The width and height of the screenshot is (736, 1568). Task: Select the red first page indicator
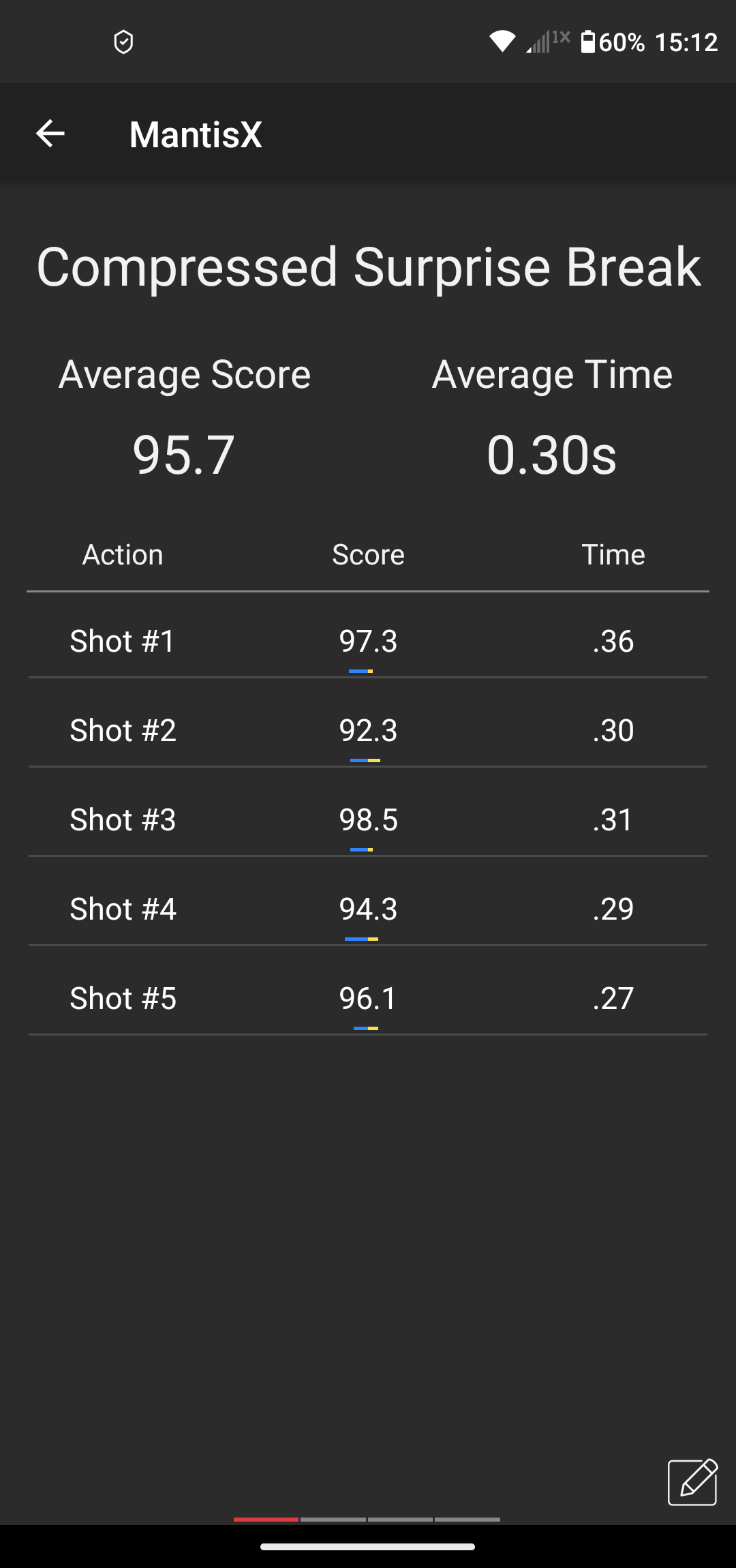point(266,1519)
